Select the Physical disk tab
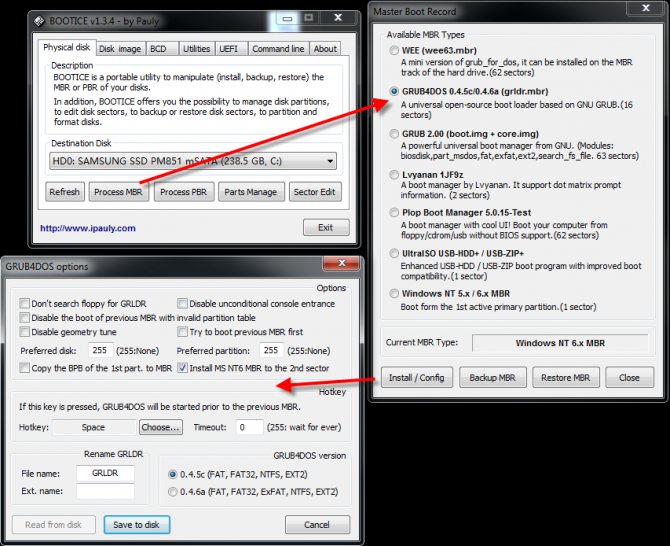Screen dimensions: 670x546 pyautogui.click(x=67, y=47)
